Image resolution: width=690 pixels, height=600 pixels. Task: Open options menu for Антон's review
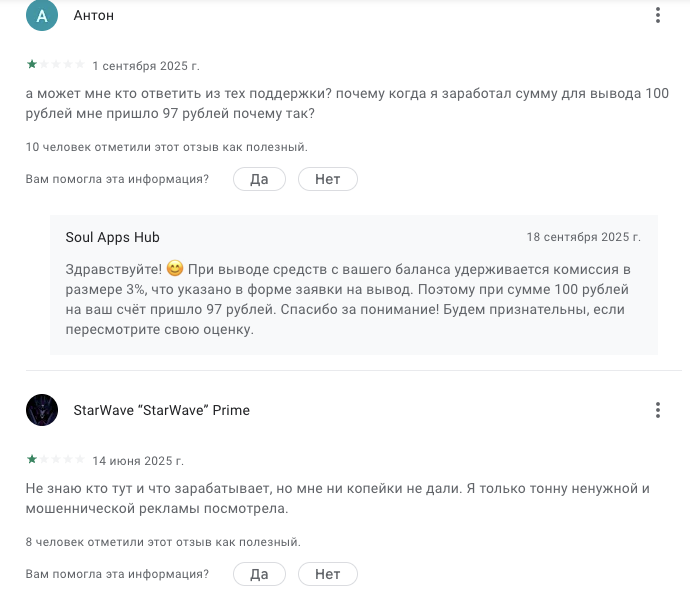[x=657, y=15]
